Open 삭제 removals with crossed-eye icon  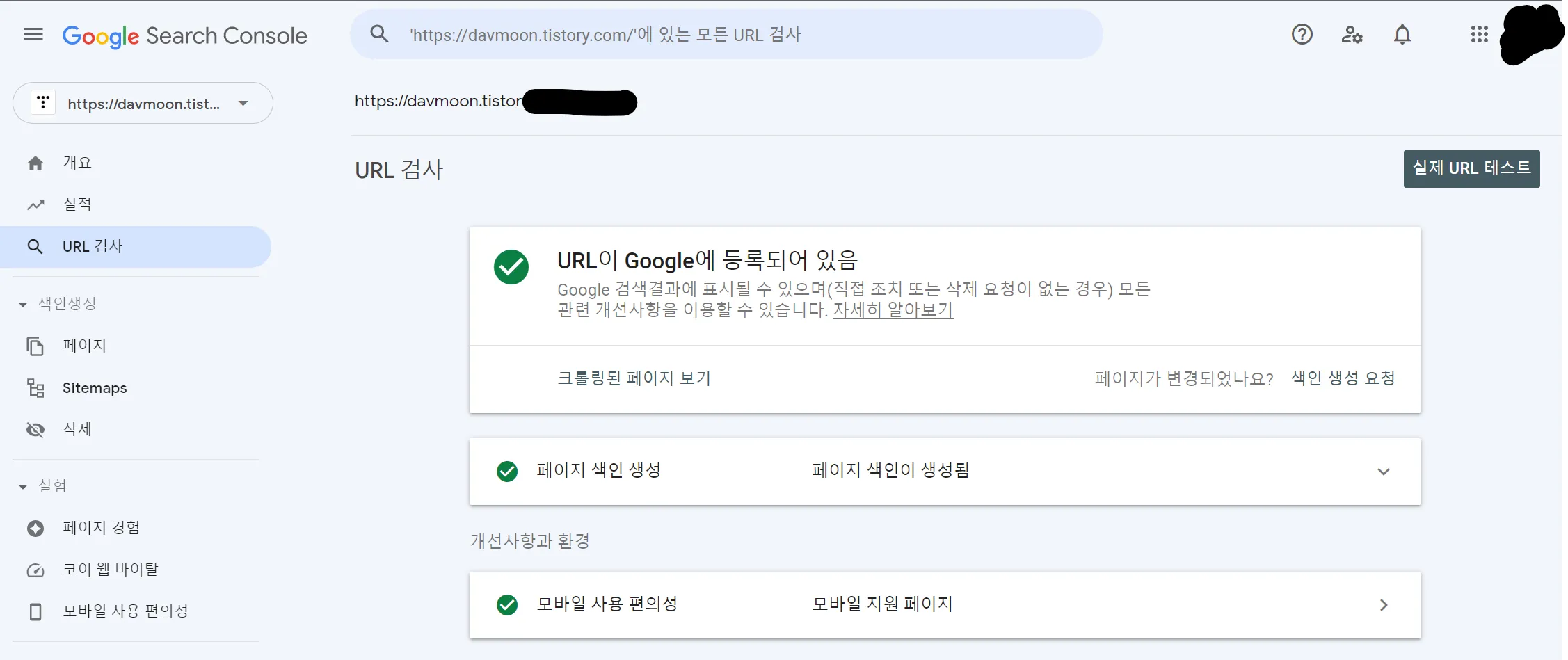(x=35, y=429)
